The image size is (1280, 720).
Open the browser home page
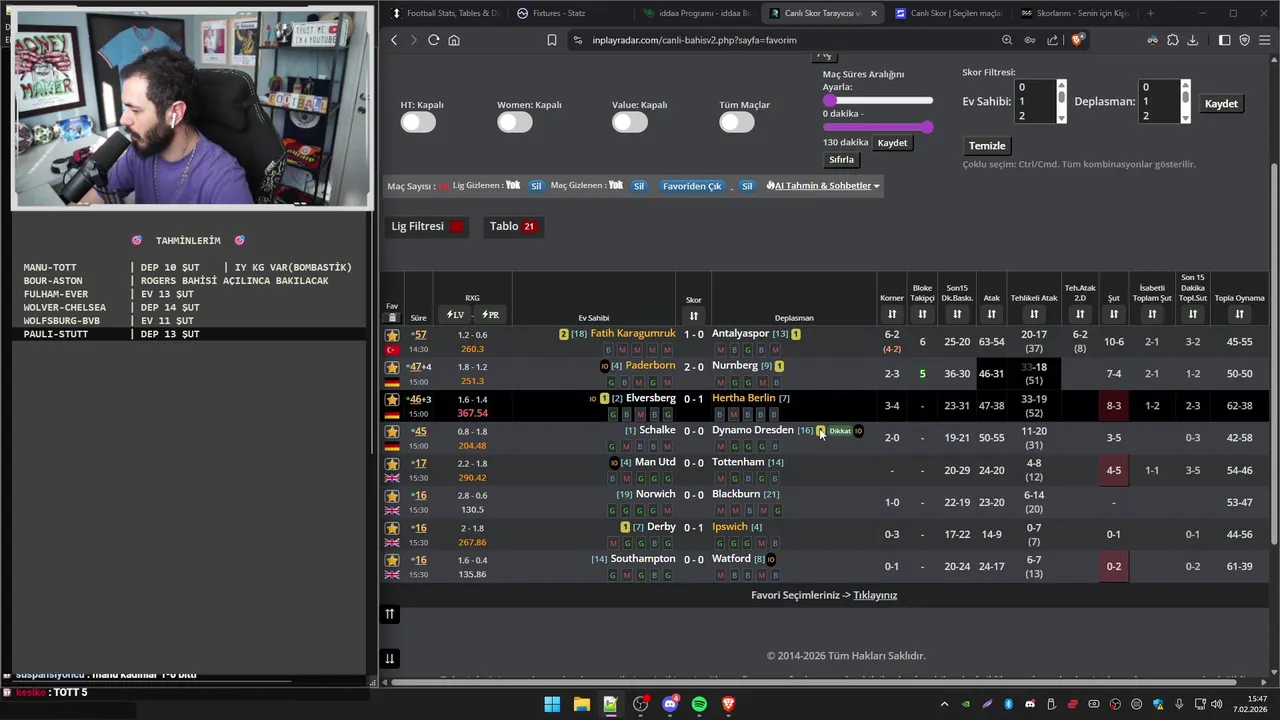tap(454, 40)
